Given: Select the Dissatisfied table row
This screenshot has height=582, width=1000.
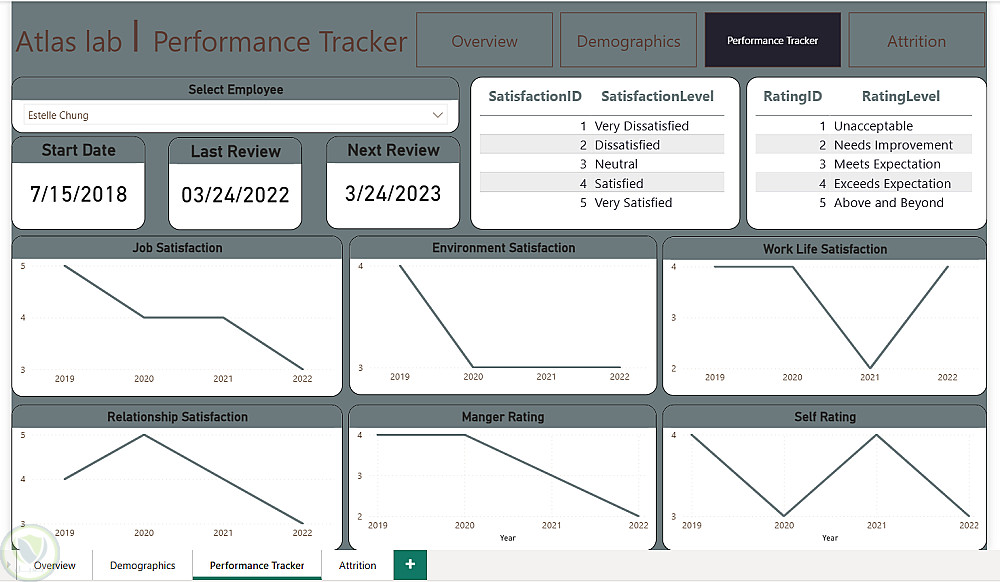Looking at the screenshot, I should tap(602, 145).
